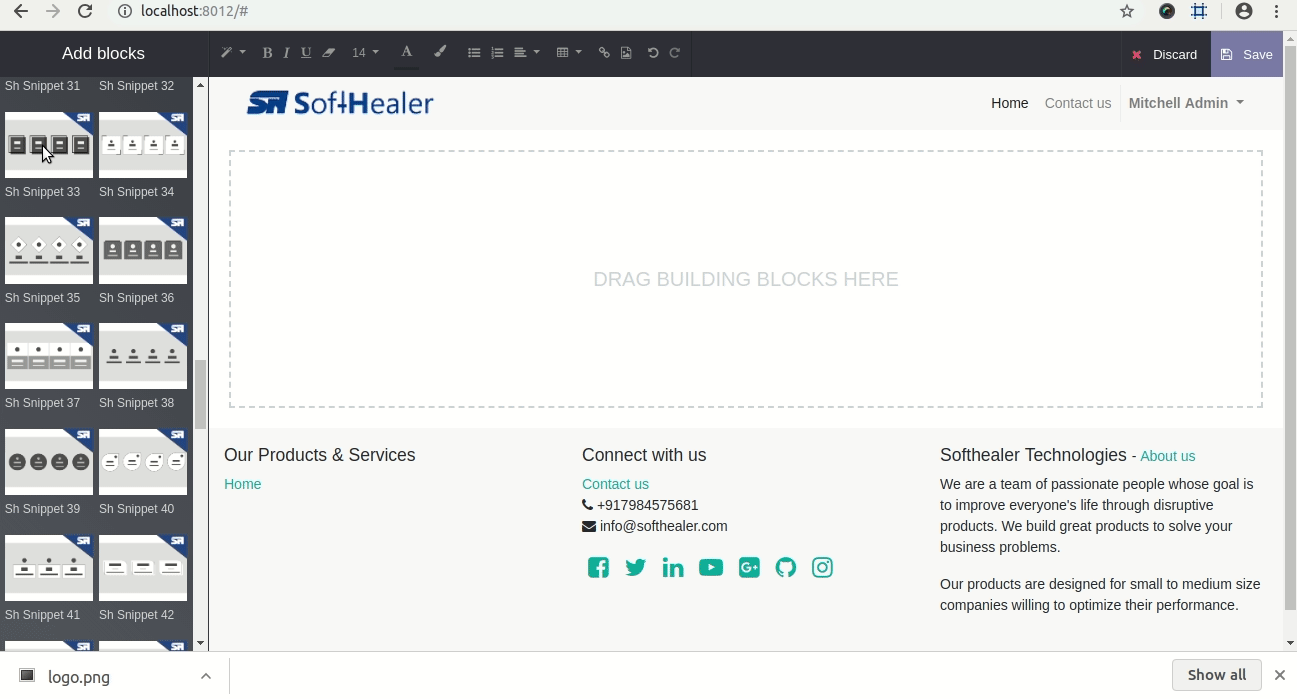This screenshot has height=699, width=1297.
Task: Discard the page changes
Action: (1165, 54)
